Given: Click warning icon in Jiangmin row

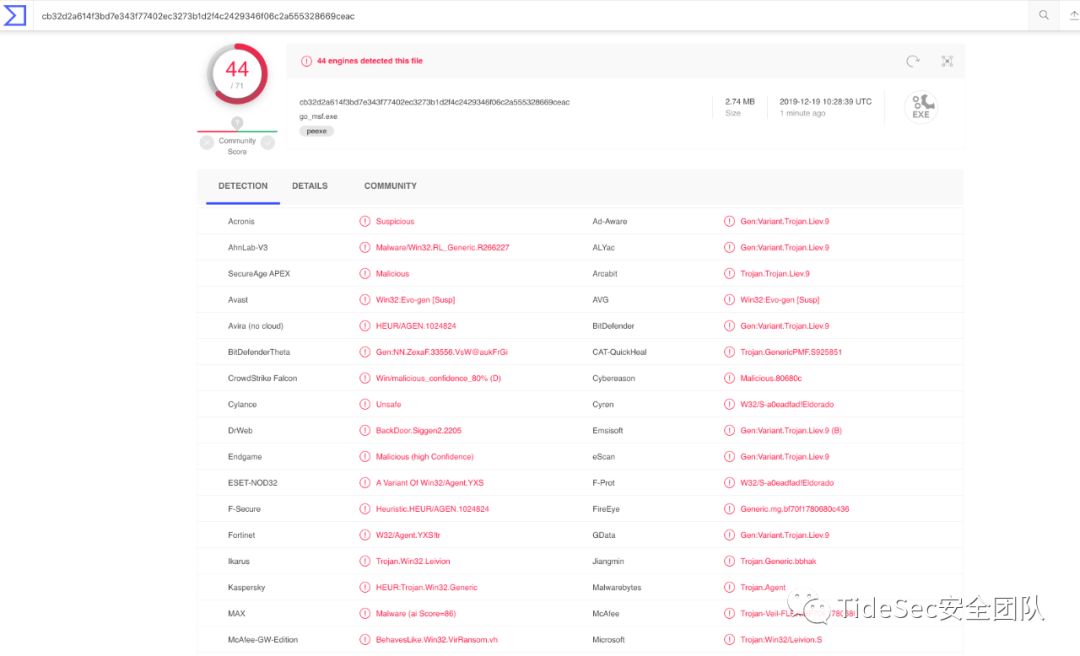Looking at the screenshot, I should 729,561.
